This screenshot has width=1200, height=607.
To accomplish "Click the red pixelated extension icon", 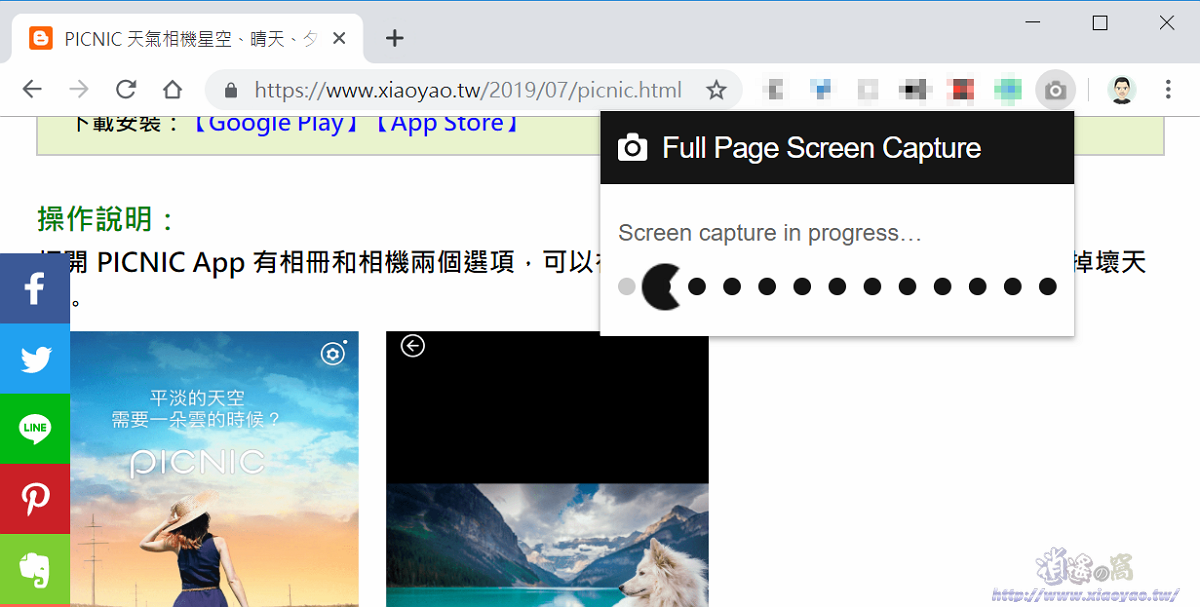I will (962, 91).
